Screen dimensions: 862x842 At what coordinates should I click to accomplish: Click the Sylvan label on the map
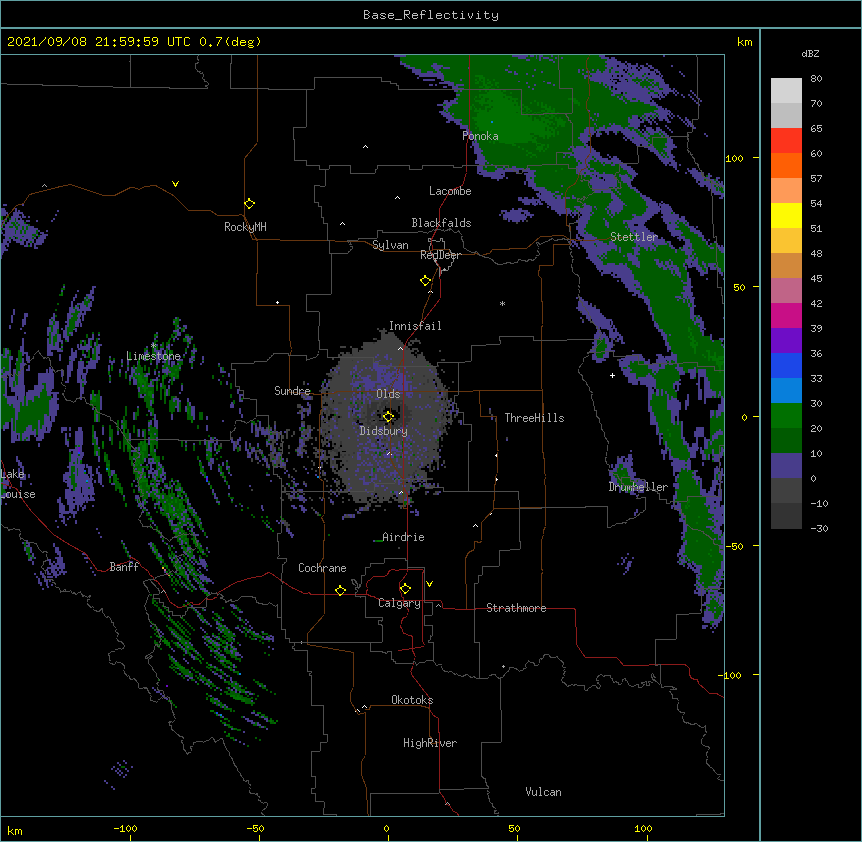pos(390,245)
